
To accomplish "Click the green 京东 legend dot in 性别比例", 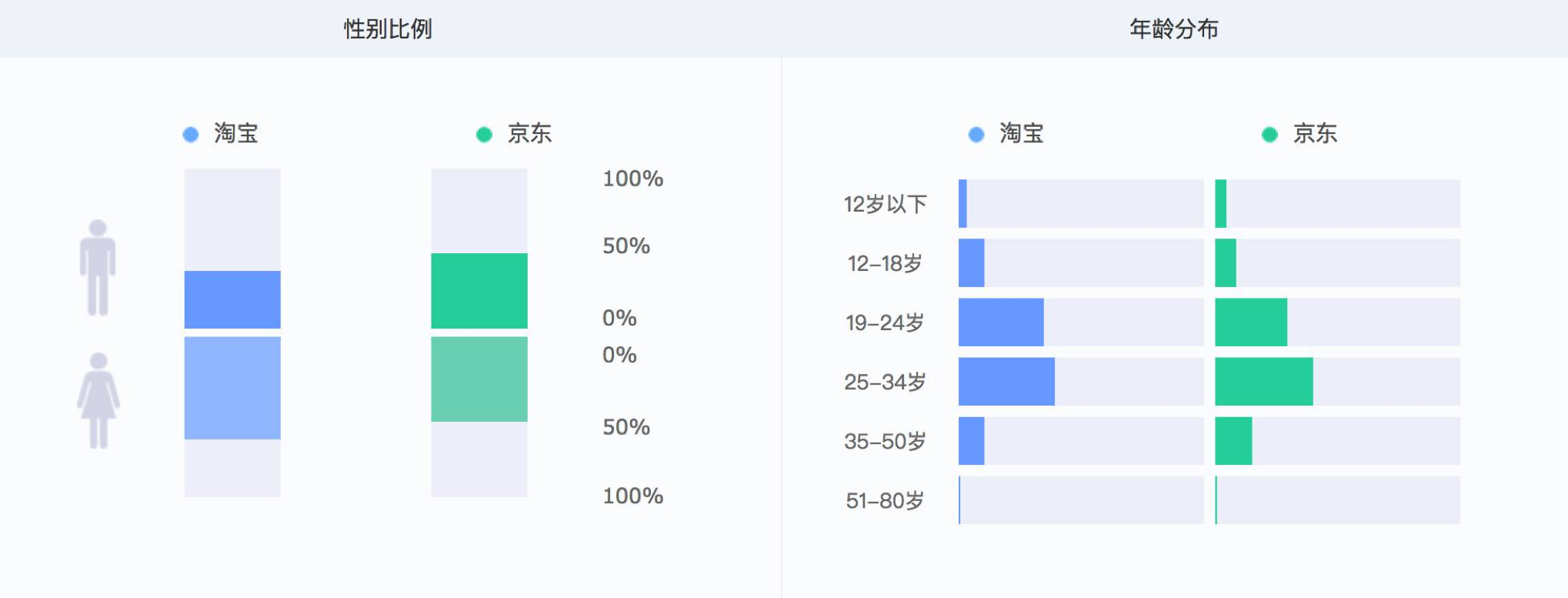I will click(484, 135).
